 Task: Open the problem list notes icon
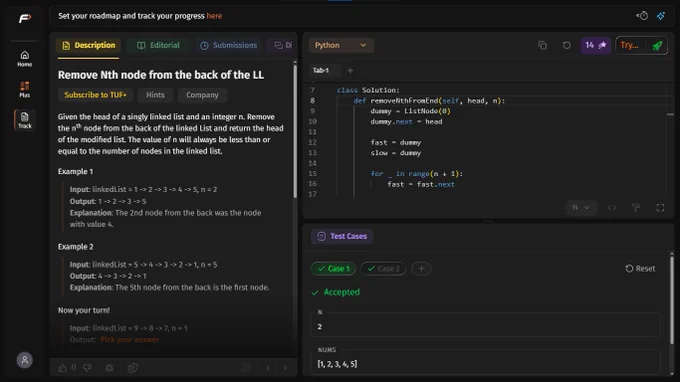point(246,368)
